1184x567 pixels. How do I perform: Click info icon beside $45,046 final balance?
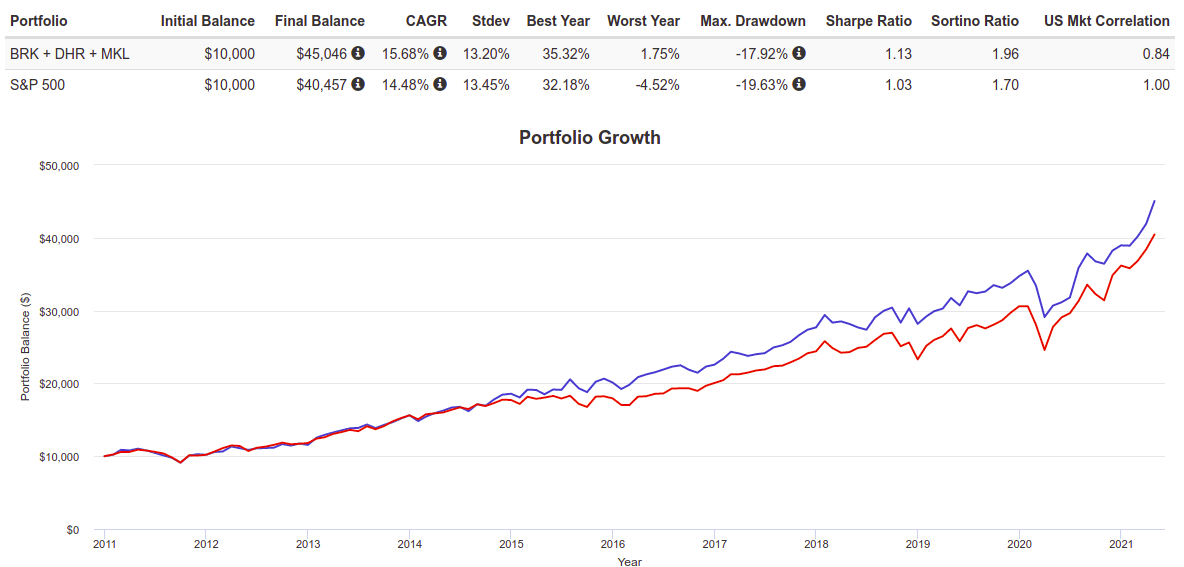pos(358,53)
